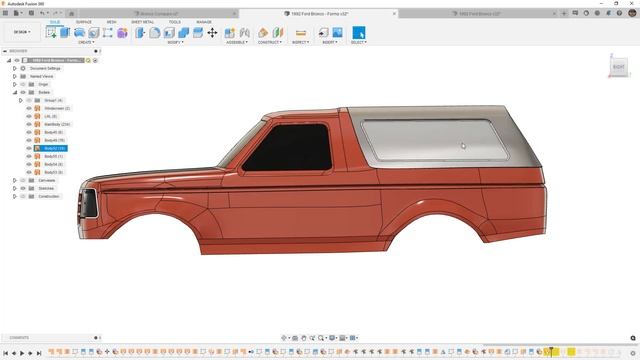The image size is (640, 360).
Task: Select the Move/Copy cross-arrows tool
Action: 212,33
